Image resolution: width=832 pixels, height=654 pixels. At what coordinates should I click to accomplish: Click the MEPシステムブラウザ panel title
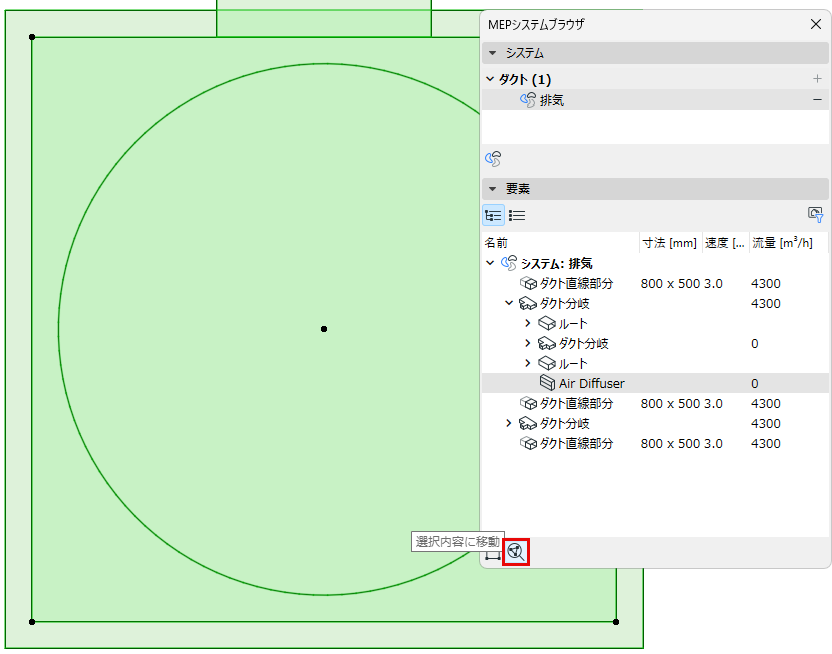536,24
